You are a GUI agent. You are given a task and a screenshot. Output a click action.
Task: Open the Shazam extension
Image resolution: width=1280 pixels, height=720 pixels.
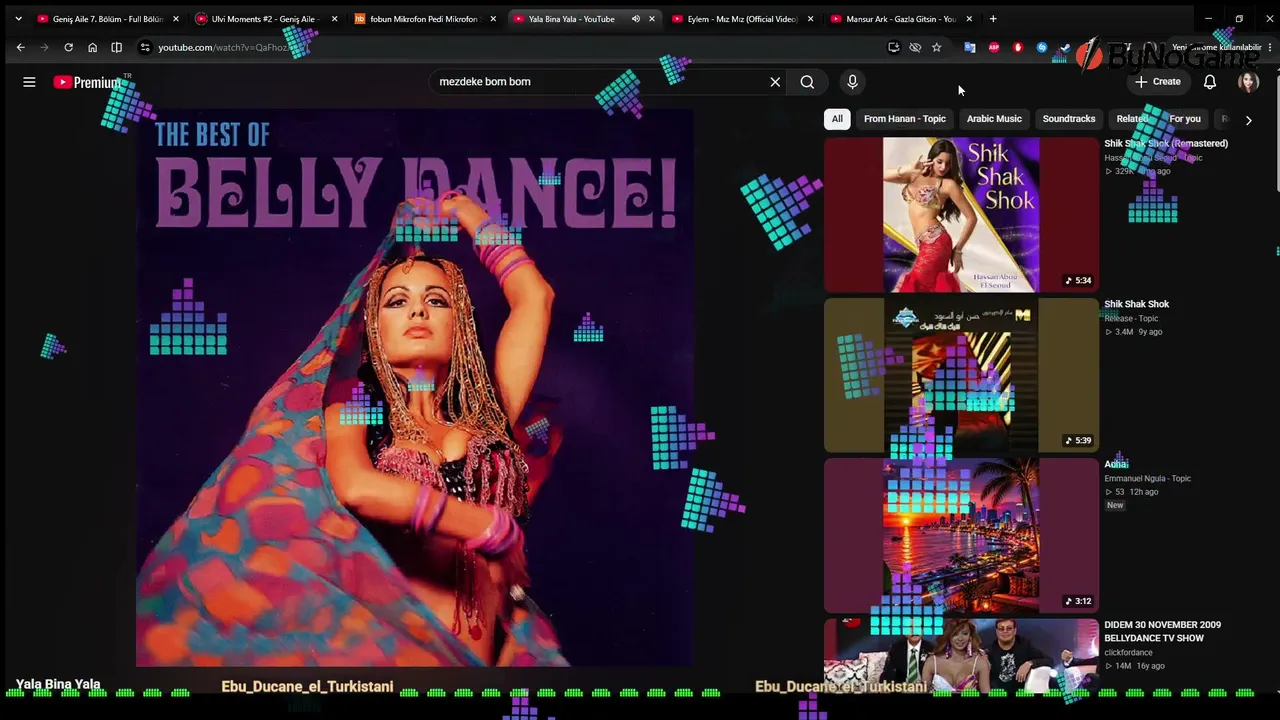(1041, 47)
